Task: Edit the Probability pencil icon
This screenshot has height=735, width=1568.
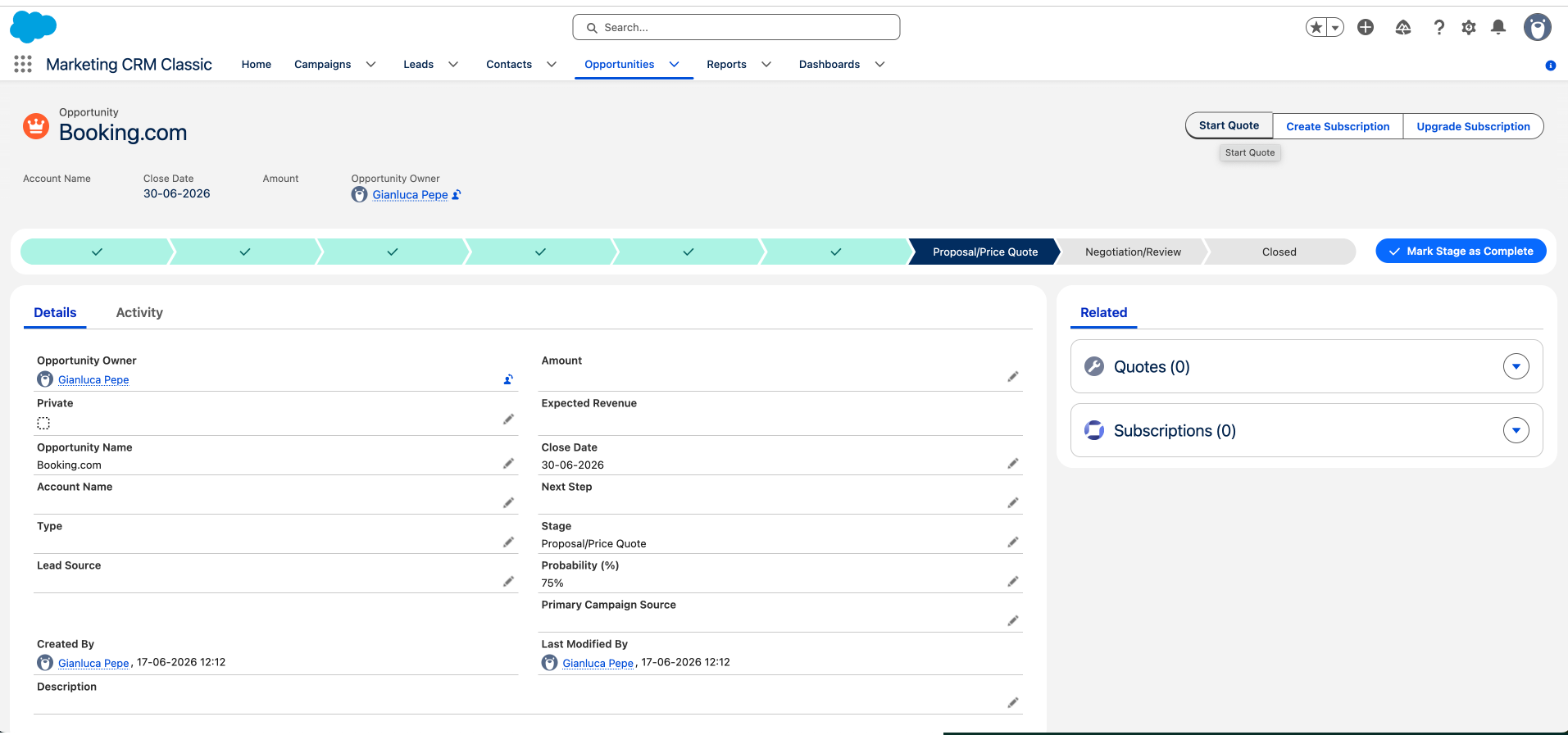Action: (1013, 581)
